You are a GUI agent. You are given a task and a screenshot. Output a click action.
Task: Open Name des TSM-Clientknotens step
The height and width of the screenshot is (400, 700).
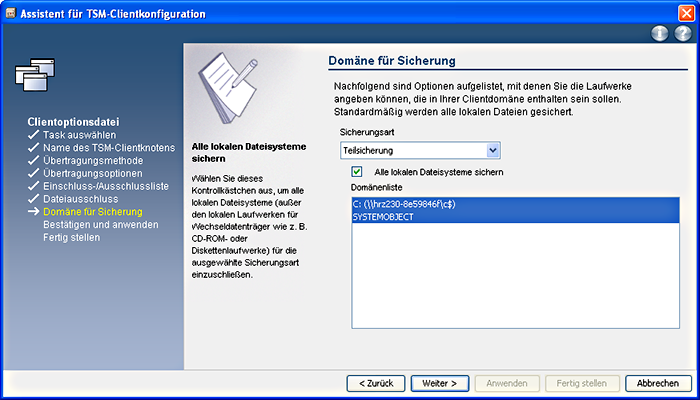tap(109, 147)
